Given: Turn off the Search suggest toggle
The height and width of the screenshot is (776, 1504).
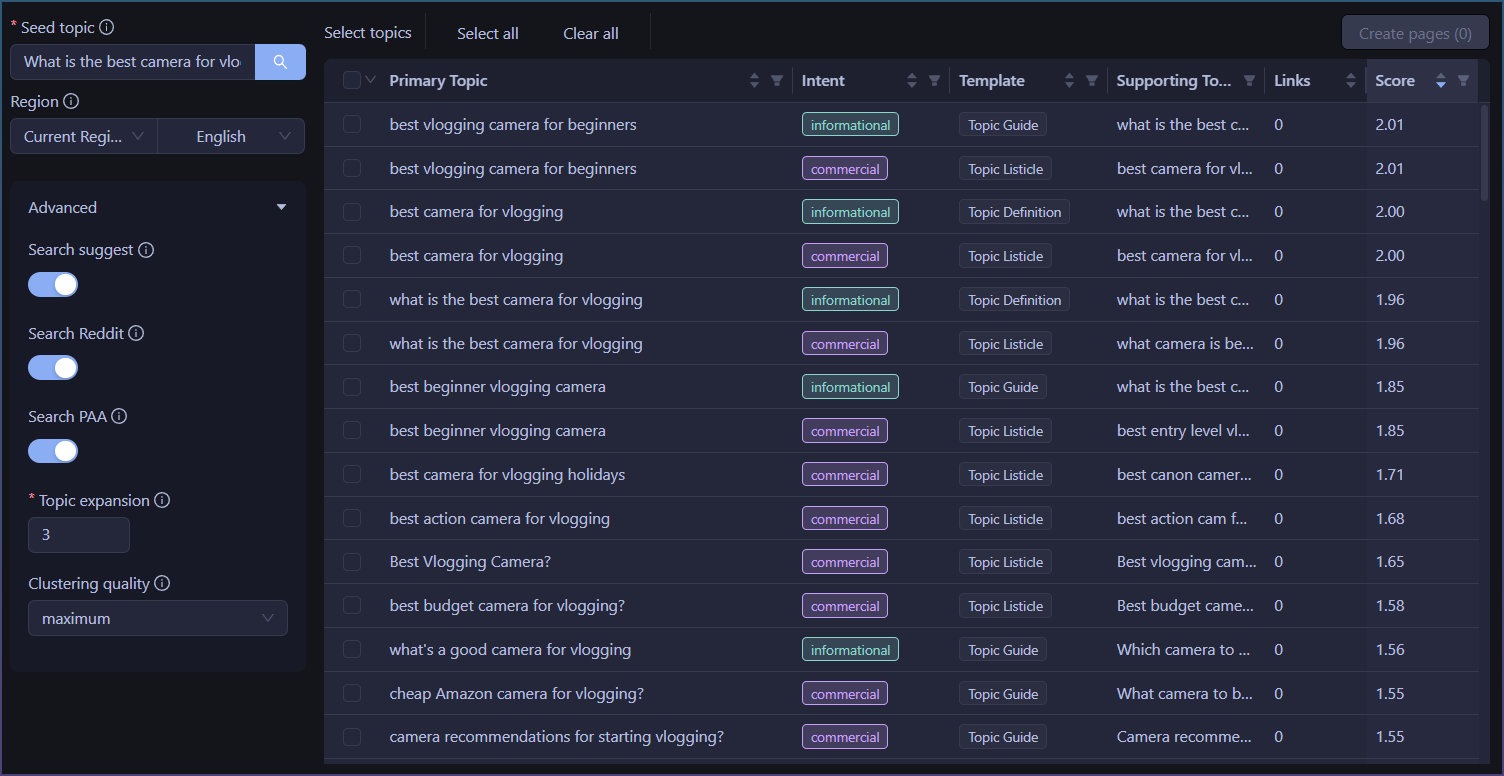Looking at the screenshot, I should [x=53, y=284].
